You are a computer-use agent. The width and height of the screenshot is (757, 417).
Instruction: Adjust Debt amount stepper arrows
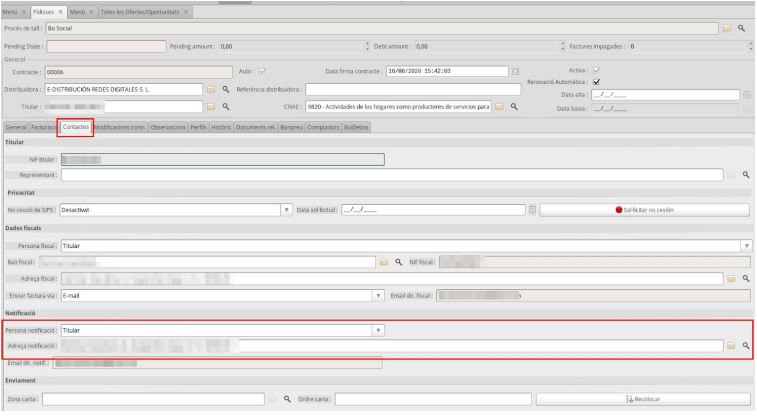click(x=562, y=46)
